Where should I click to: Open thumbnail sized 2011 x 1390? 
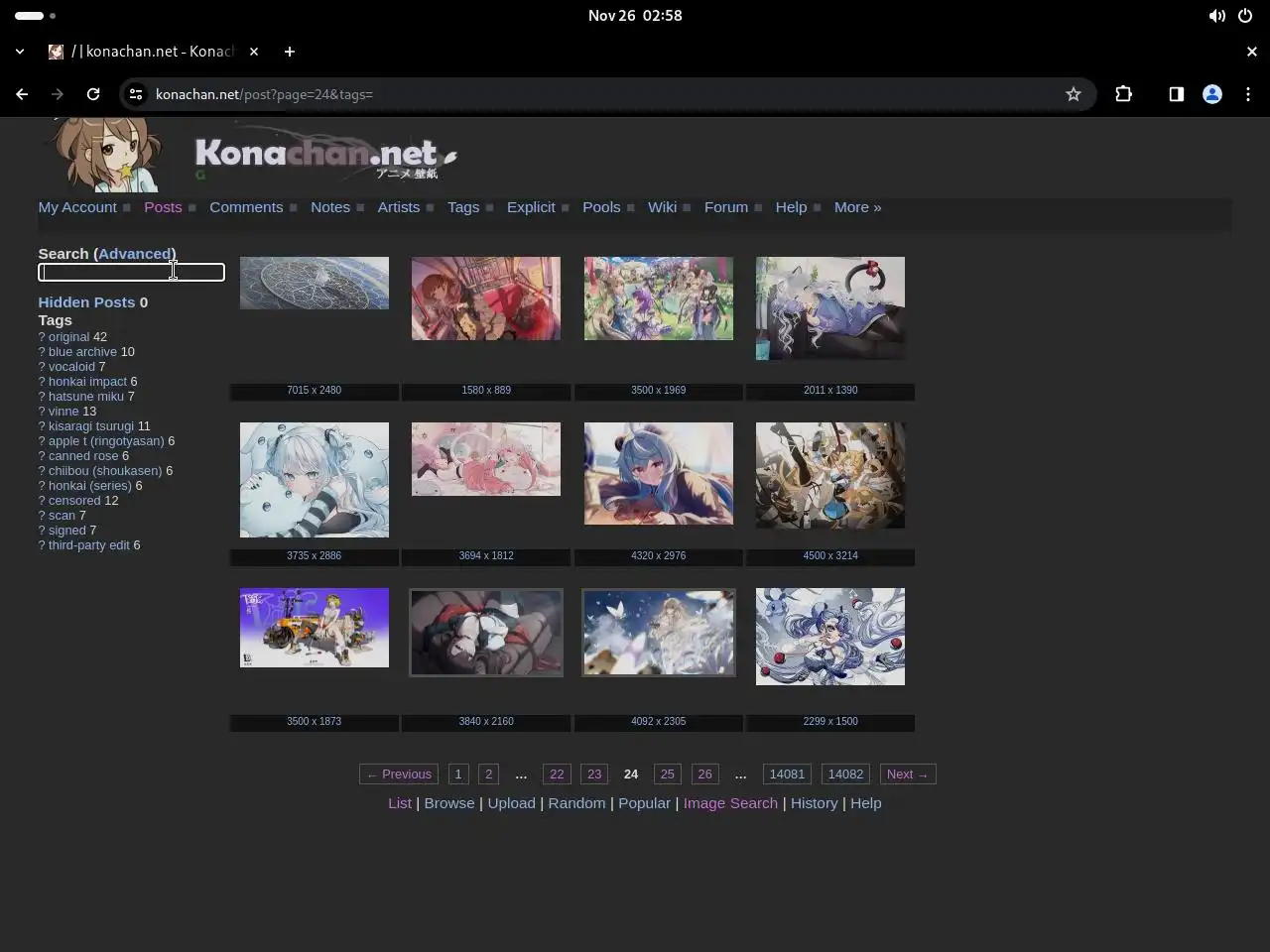pos(830,308)
